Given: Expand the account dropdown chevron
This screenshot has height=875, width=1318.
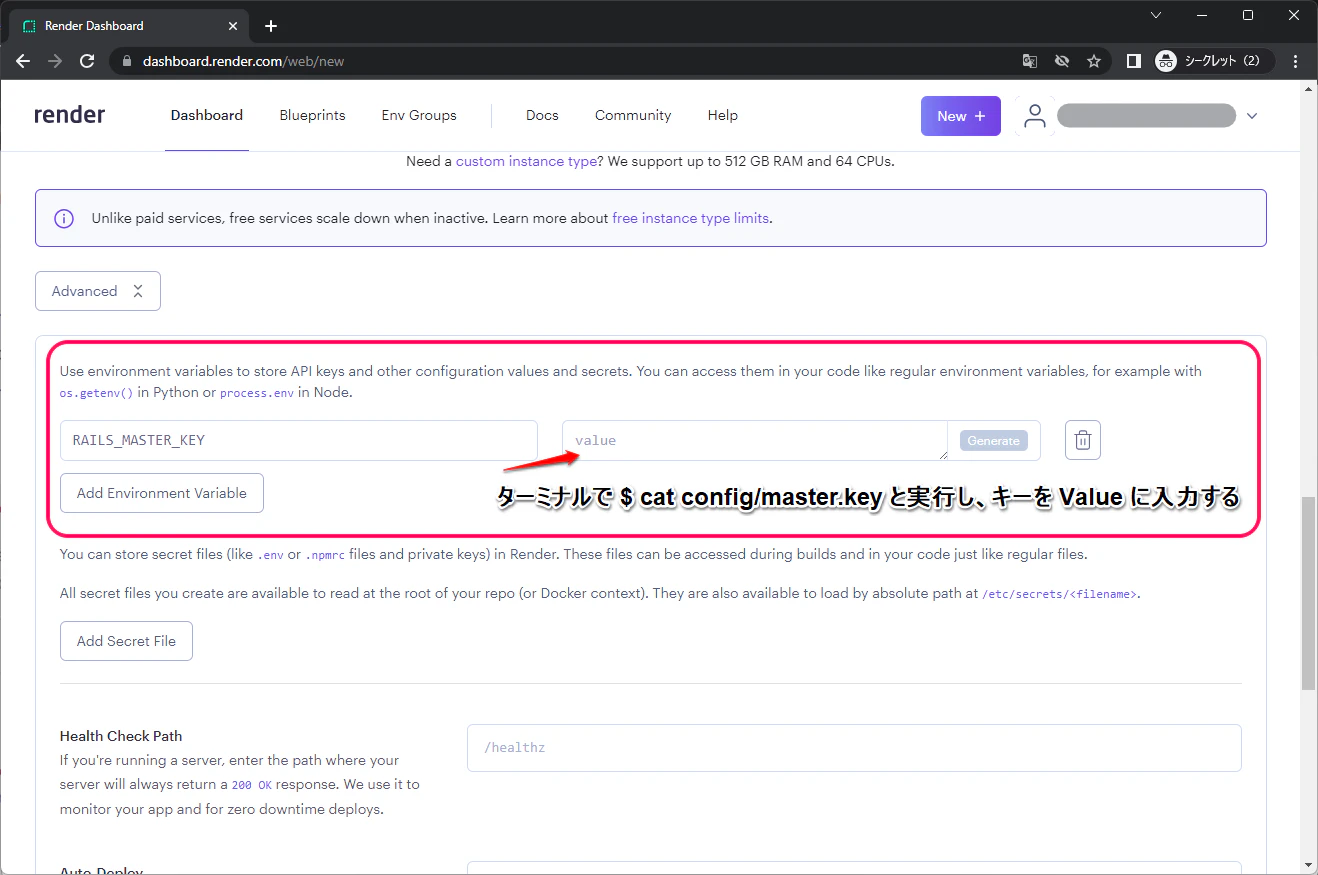Looking at the screenshot, I should (1252, 116).
